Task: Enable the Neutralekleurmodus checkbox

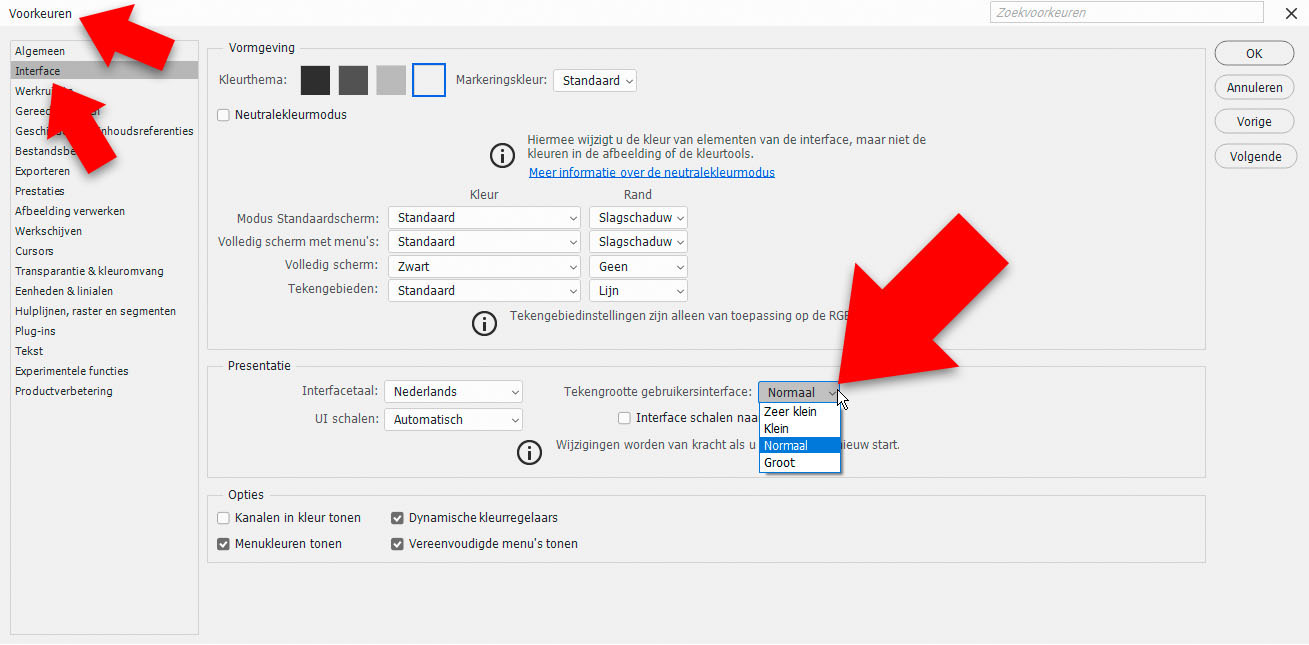Action: (x=224, y=115)
